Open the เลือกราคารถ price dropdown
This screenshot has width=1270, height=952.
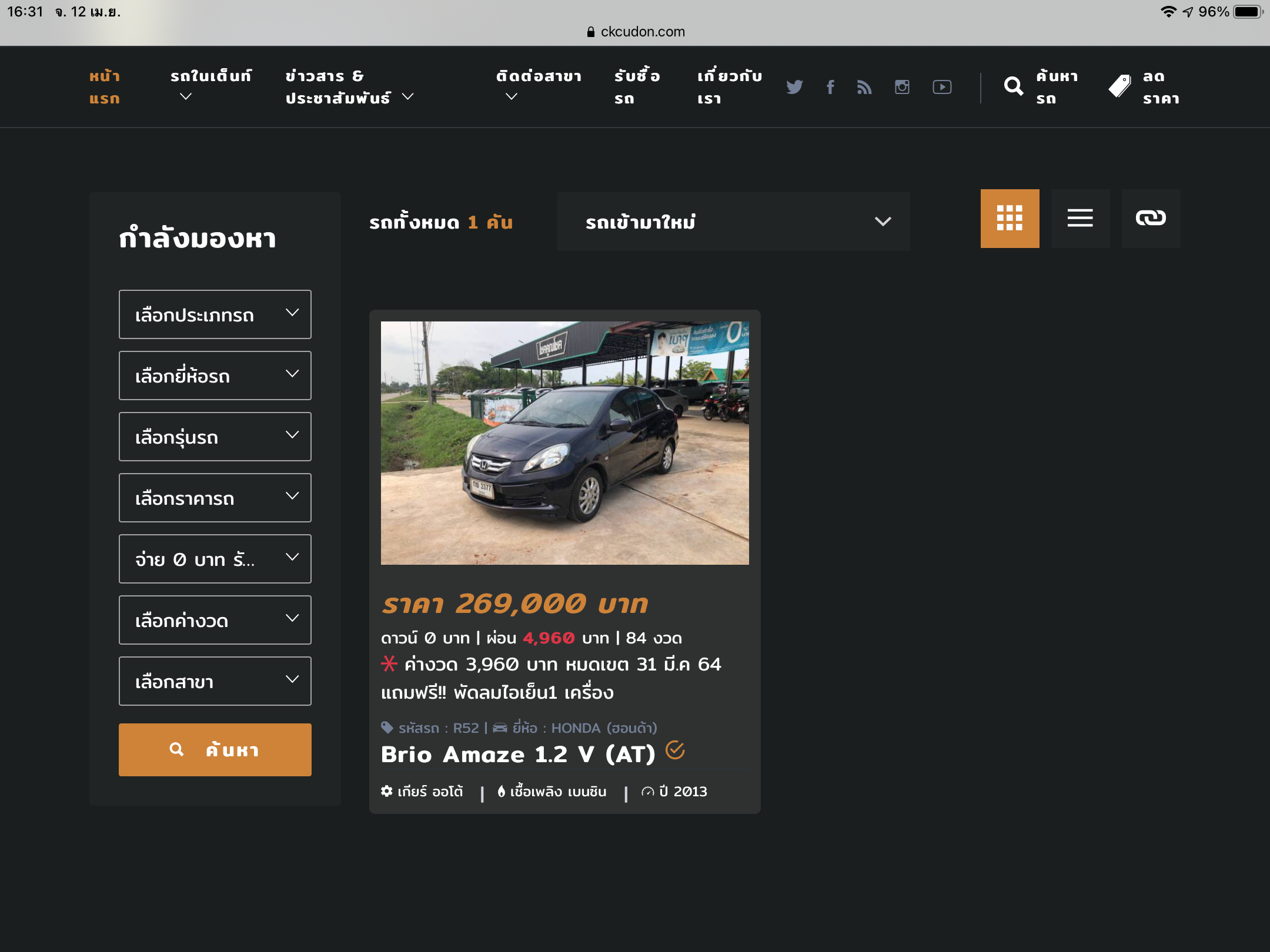click(215, 498)
